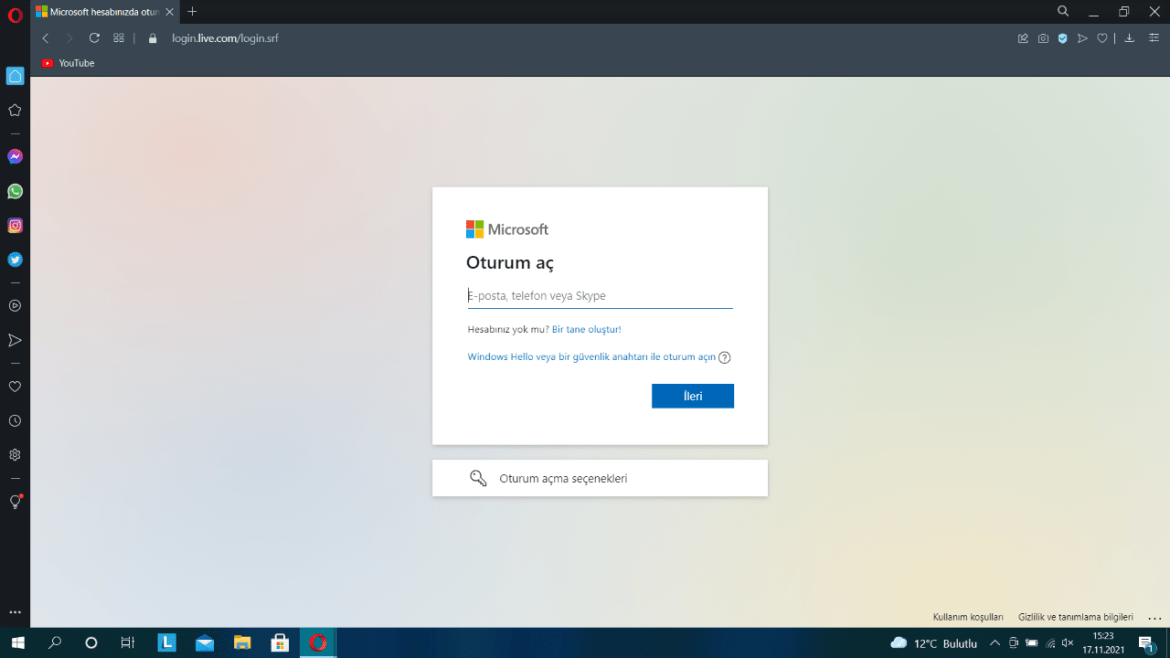This screenshot has width=1170, height=658.
Task: Open WhatsApp in the sidebar
Action: (14, 190)
